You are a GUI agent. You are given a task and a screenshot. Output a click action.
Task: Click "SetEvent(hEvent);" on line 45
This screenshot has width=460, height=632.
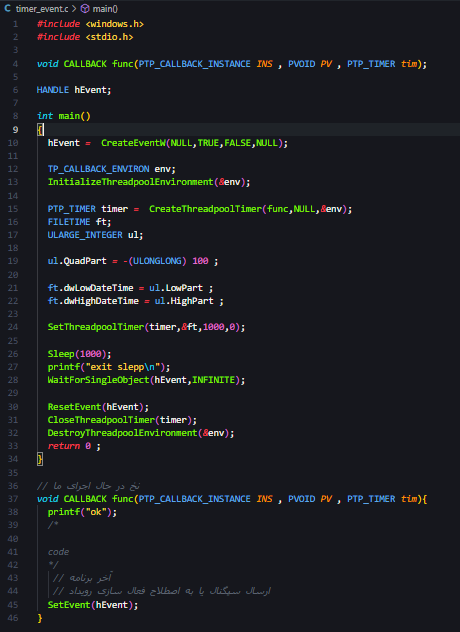click(x=93, y=605)
